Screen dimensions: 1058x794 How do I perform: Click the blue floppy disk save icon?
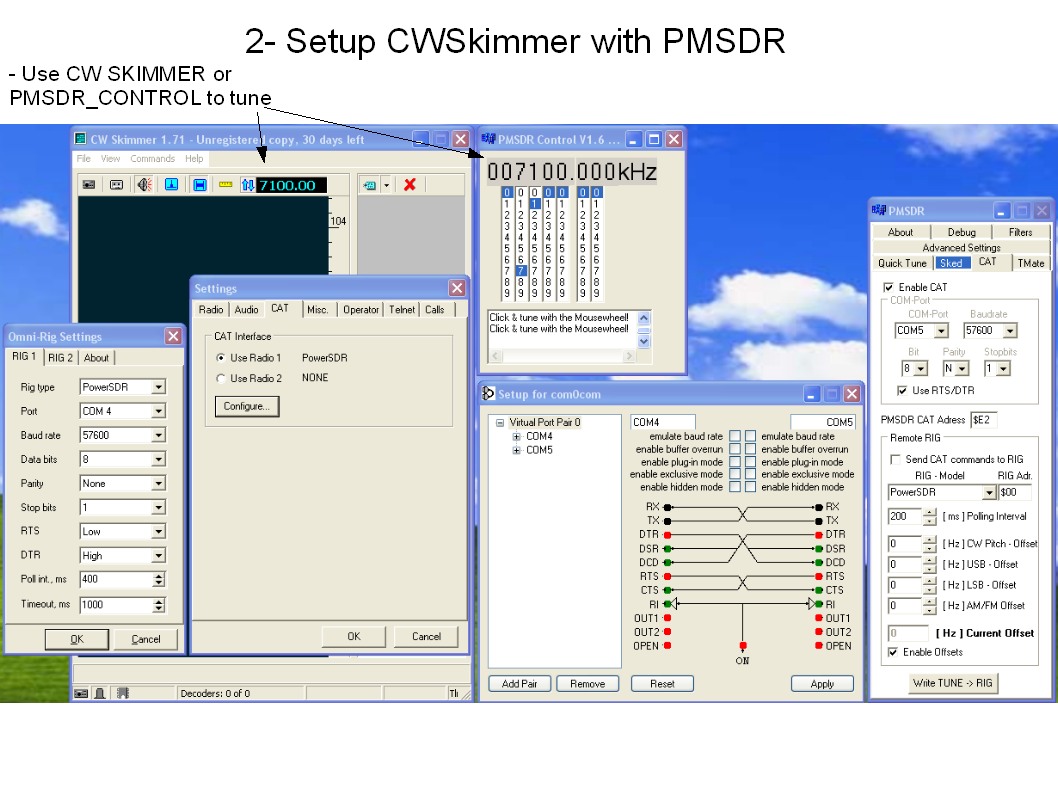coord(199,184)
